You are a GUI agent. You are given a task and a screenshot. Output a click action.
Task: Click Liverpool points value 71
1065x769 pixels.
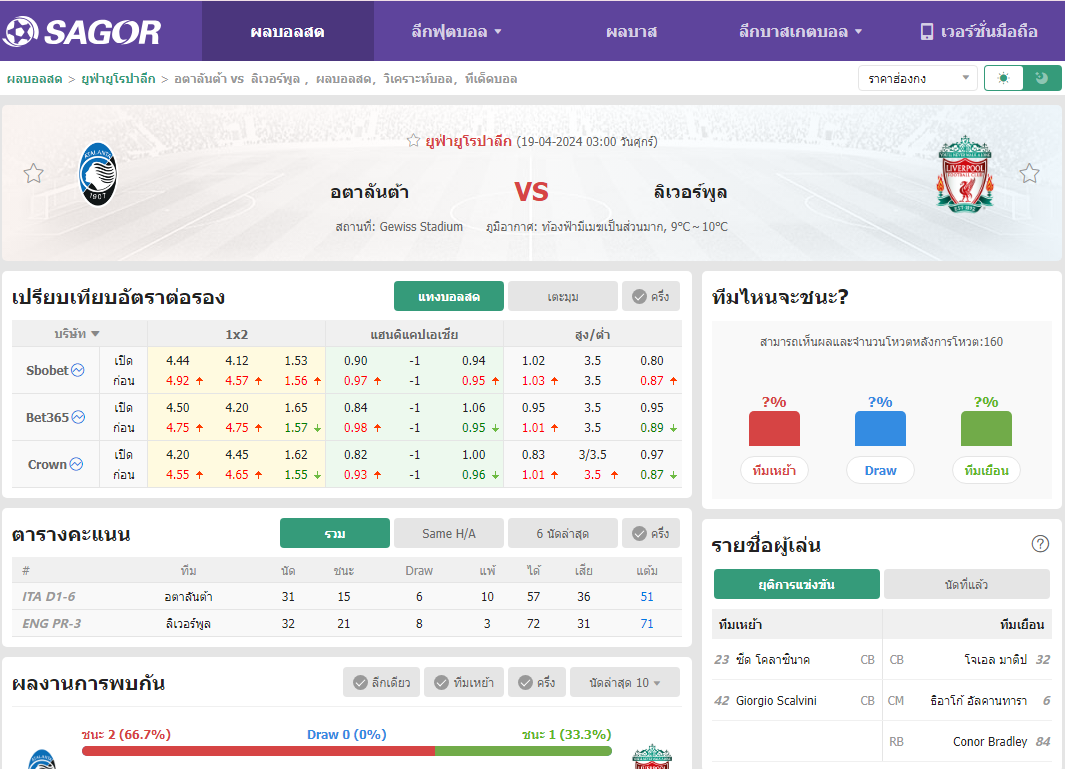pyautogui.click(x=647, y=623)
